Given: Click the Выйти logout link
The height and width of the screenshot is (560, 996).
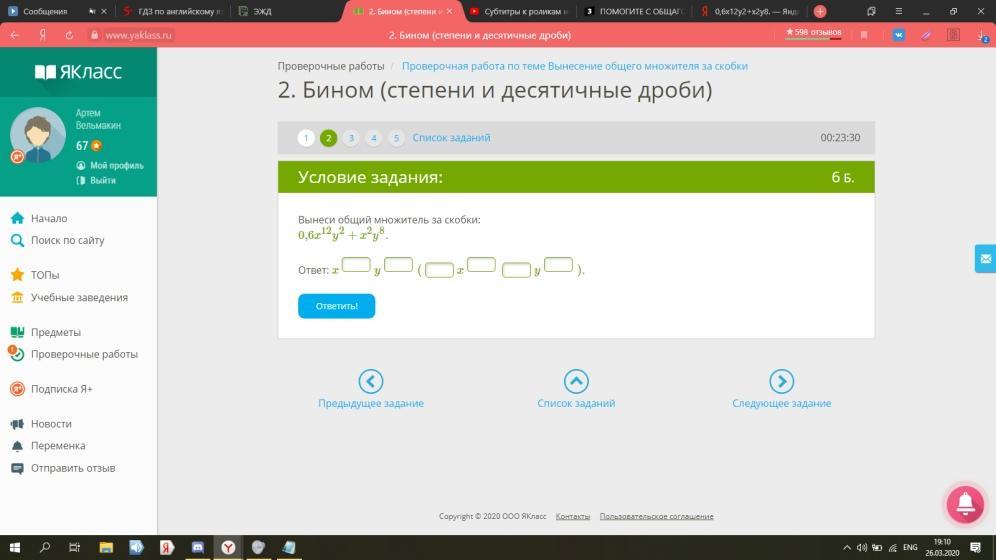Looking at the screenshot, I should (x=103, y=181).
